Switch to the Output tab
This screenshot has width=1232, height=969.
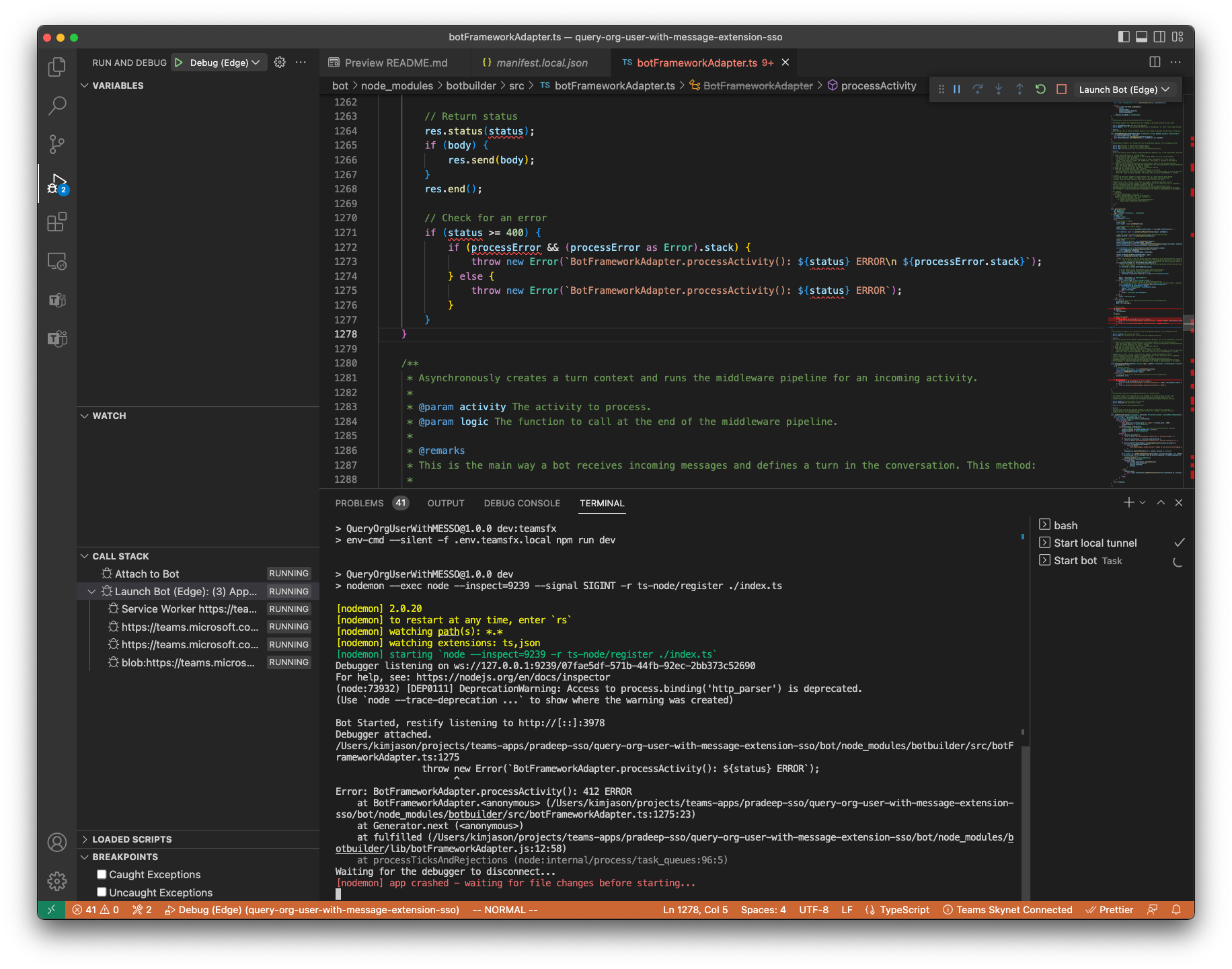pyautogui.click(x=446, y=503)
